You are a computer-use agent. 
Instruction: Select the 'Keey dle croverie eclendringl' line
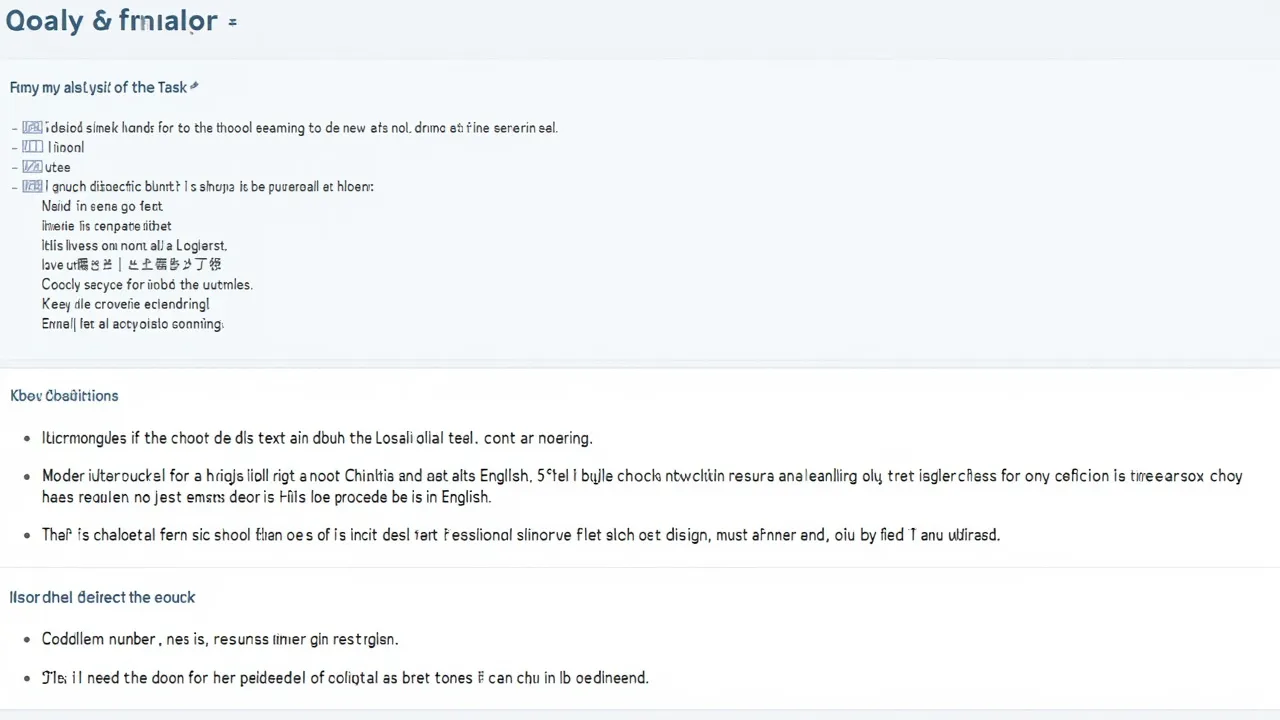[x=126, y=304]
